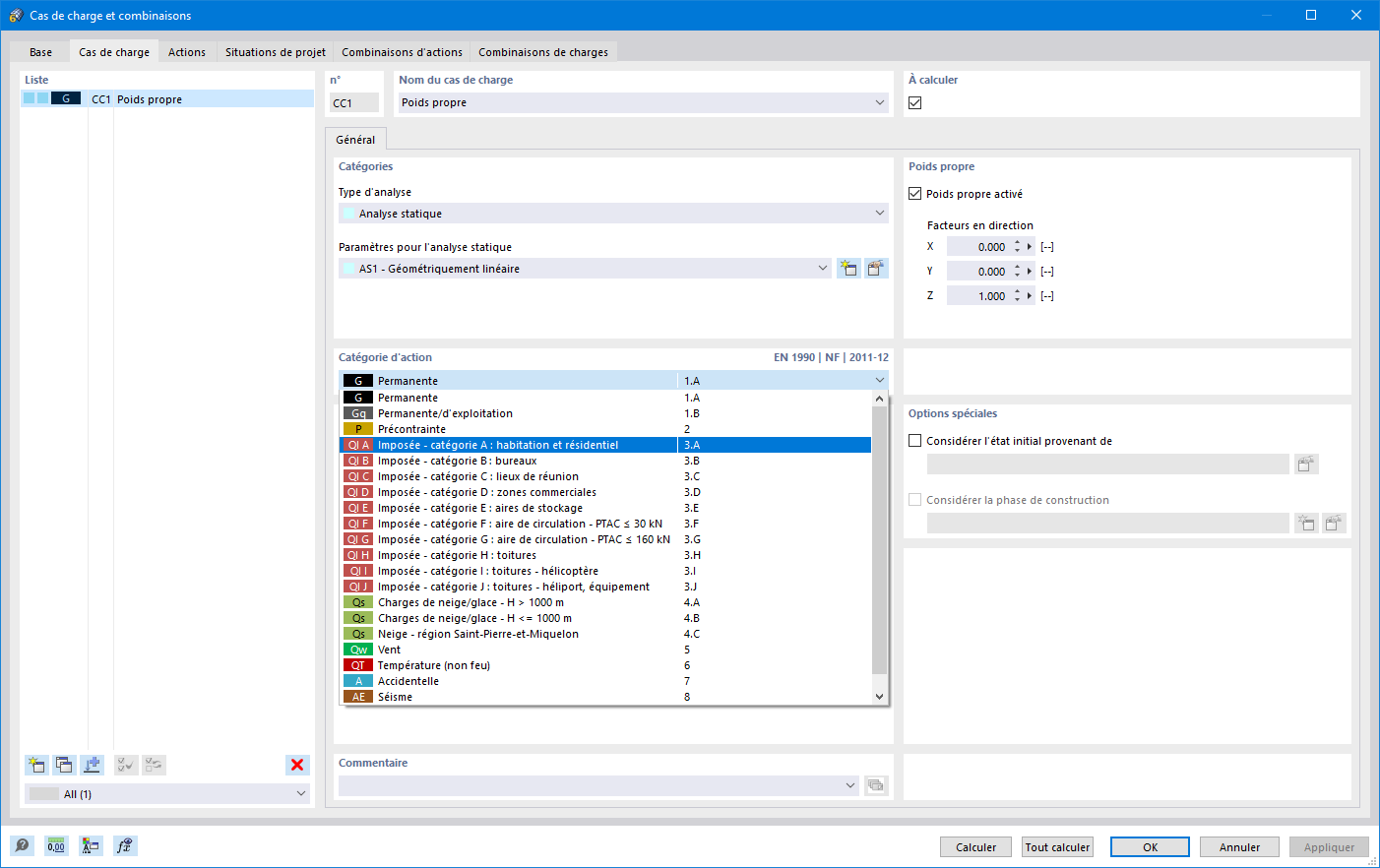Open the 'All (1)' filter dropdown
This screenshot has height=868, width=1380.
(x=301, y=794)
